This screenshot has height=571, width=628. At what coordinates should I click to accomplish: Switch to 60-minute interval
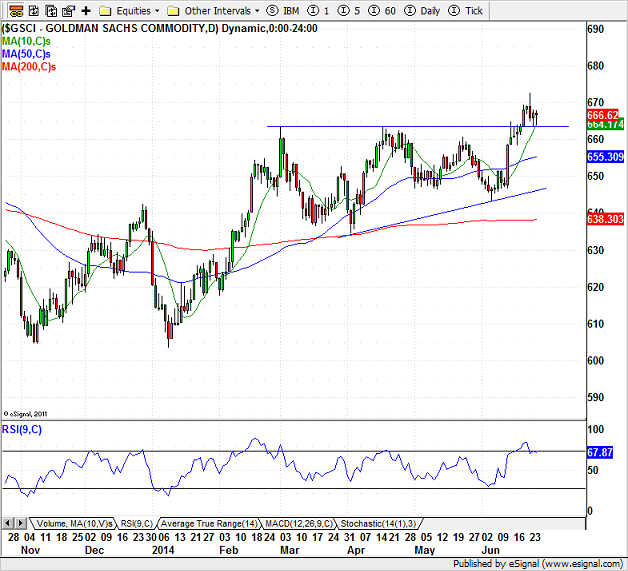(382, 11)
